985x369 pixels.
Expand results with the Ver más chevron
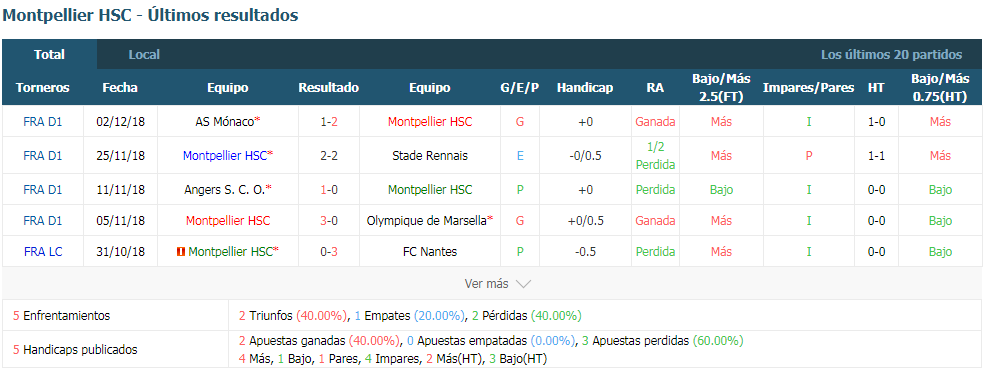point(523,284)
